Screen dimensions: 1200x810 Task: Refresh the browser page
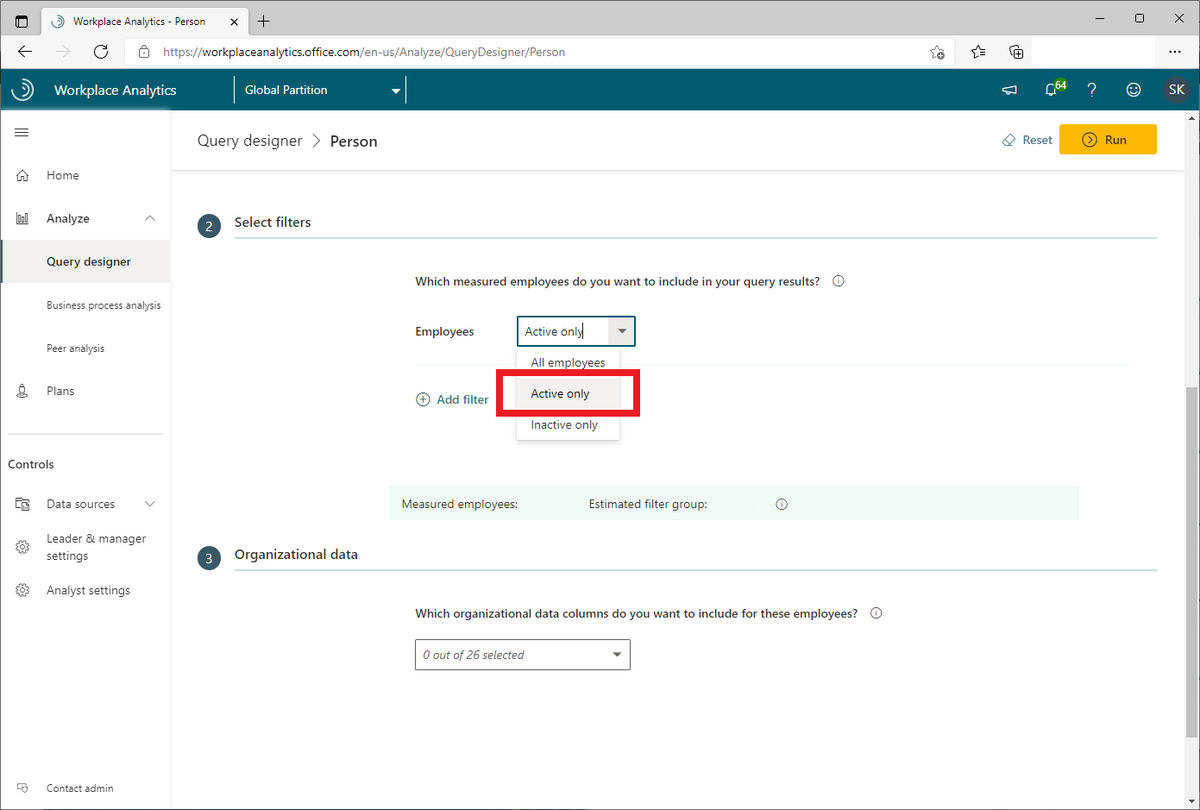101,52
